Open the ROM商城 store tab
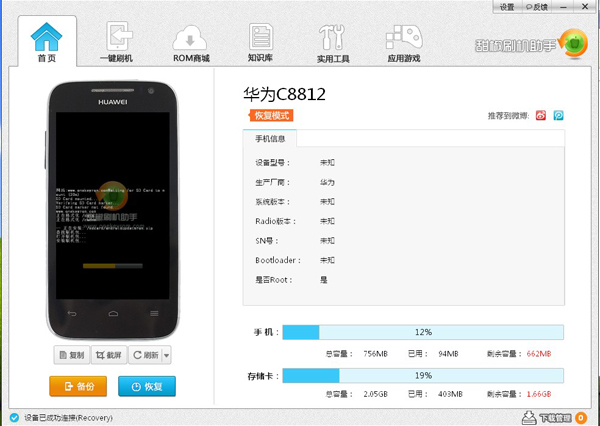 coord(191,43)
